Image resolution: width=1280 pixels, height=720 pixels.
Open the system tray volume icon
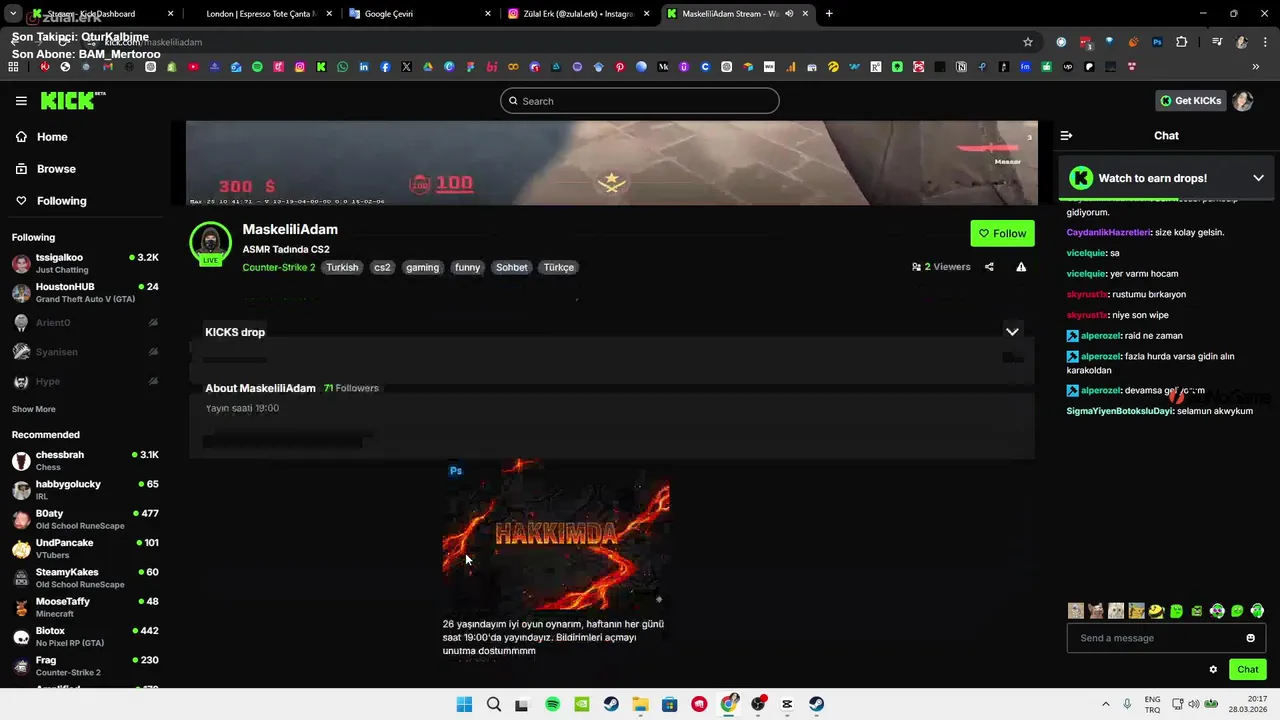(x=1194, y=704)
